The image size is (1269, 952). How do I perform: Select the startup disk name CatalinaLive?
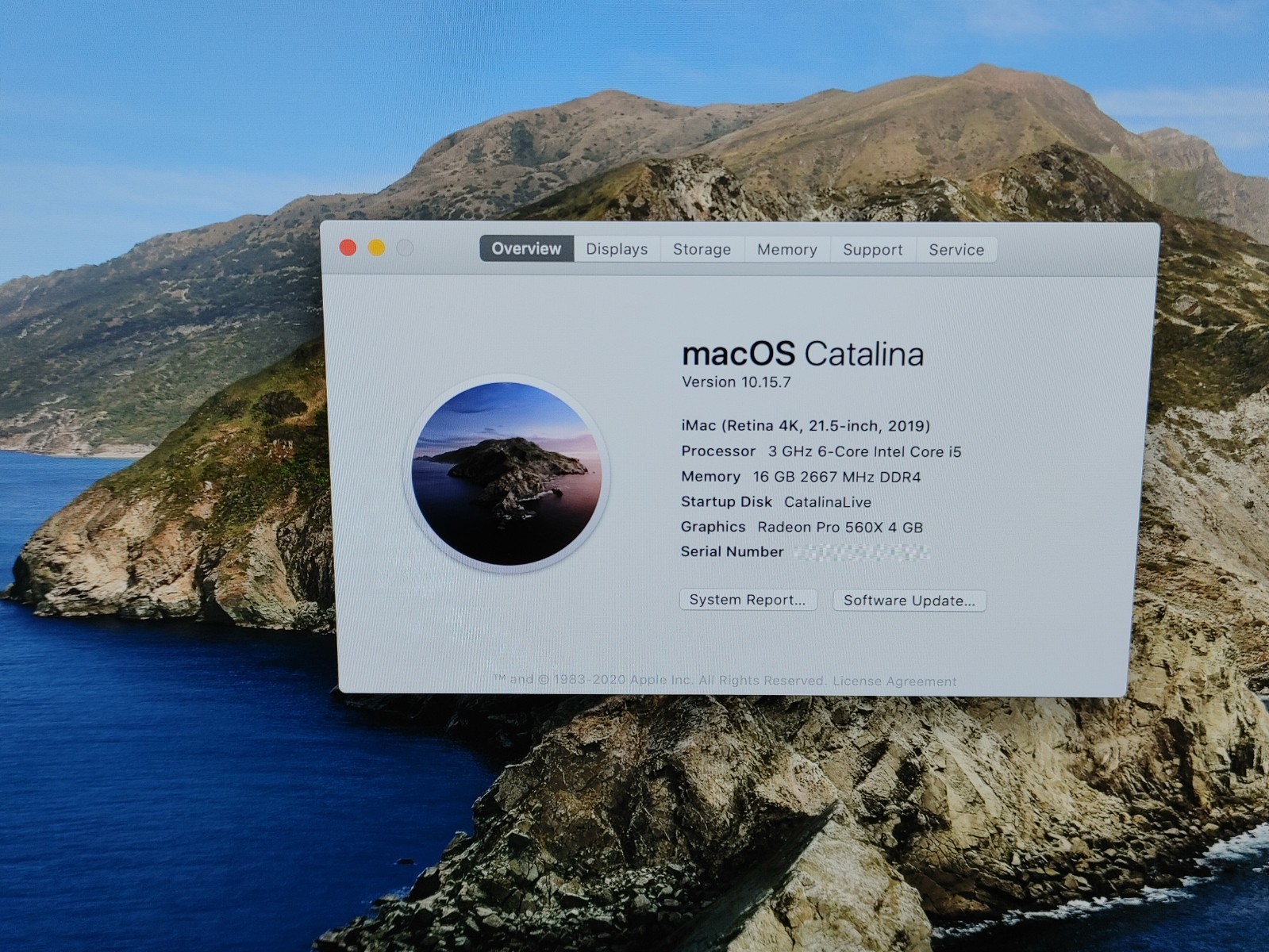click(x=828, y=502)
